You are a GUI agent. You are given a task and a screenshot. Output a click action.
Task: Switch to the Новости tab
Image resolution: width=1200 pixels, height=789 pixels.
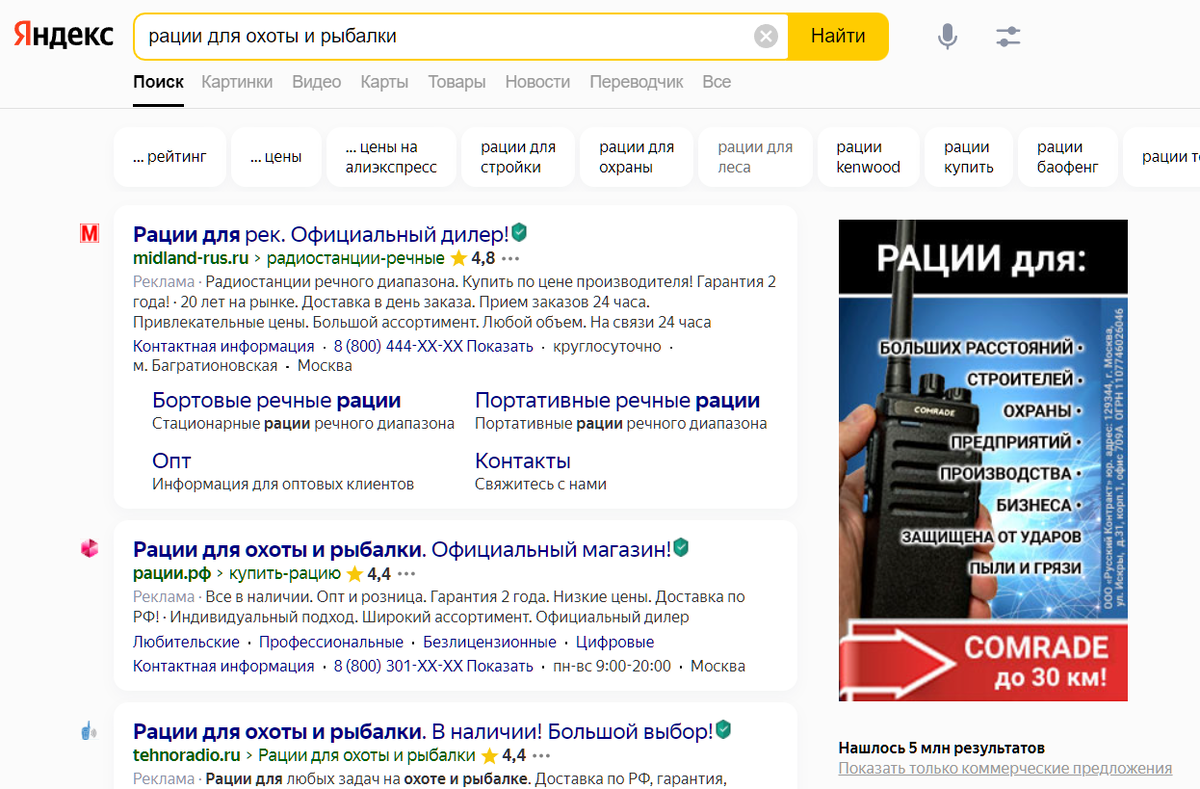pos(537,82)
